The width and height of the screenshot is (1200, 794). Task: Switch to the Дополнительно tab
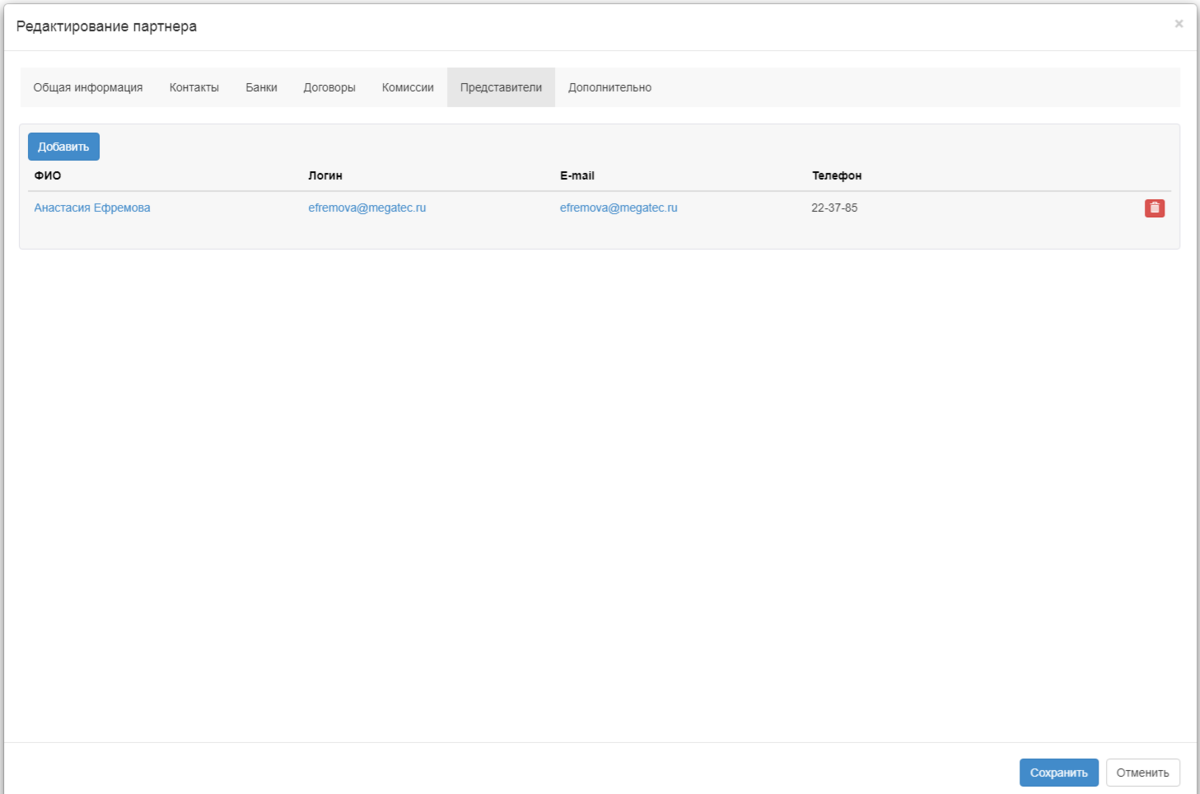coord(609,87)
